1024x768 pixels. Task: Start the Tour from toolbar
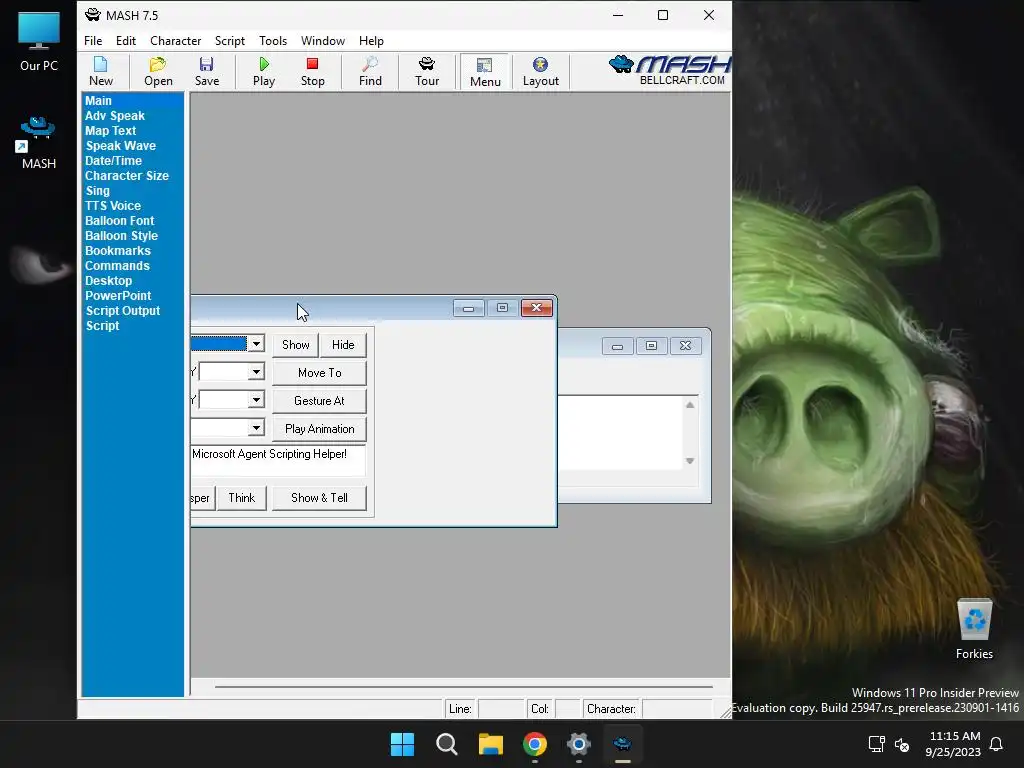click(x=426, y=72)
